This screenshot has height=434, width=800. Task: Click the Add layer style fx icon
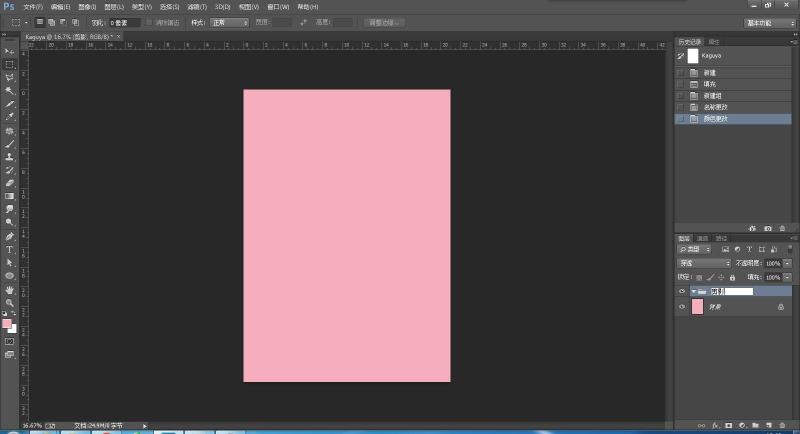pos(715,425)
